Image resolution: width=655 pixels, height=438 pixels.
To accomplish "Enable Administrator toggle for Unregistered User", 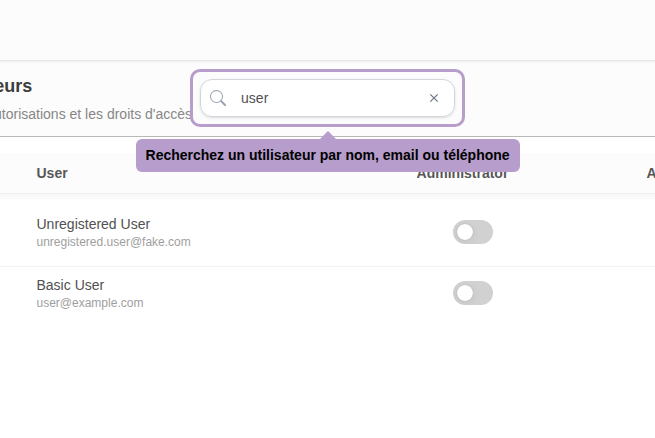I will click(x=472, y=232).
